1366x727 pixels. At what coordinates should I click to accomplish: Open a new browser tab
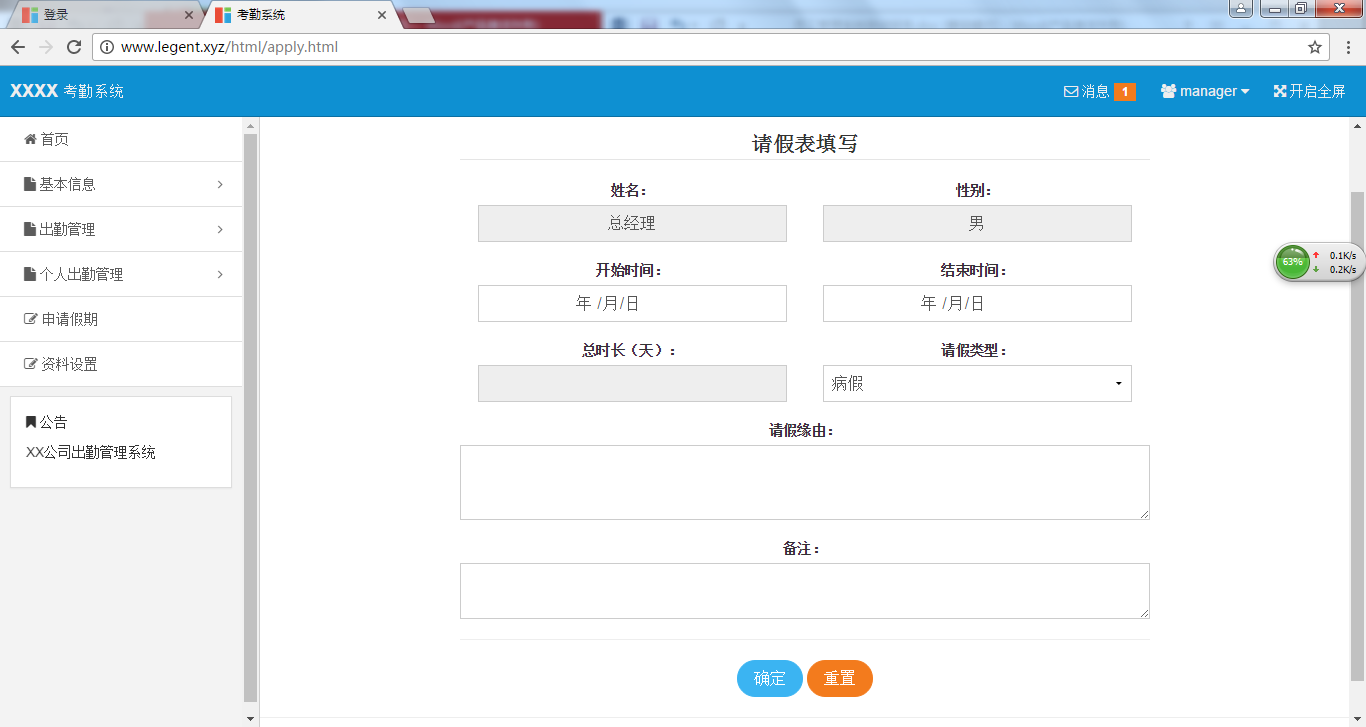point(418,15)
